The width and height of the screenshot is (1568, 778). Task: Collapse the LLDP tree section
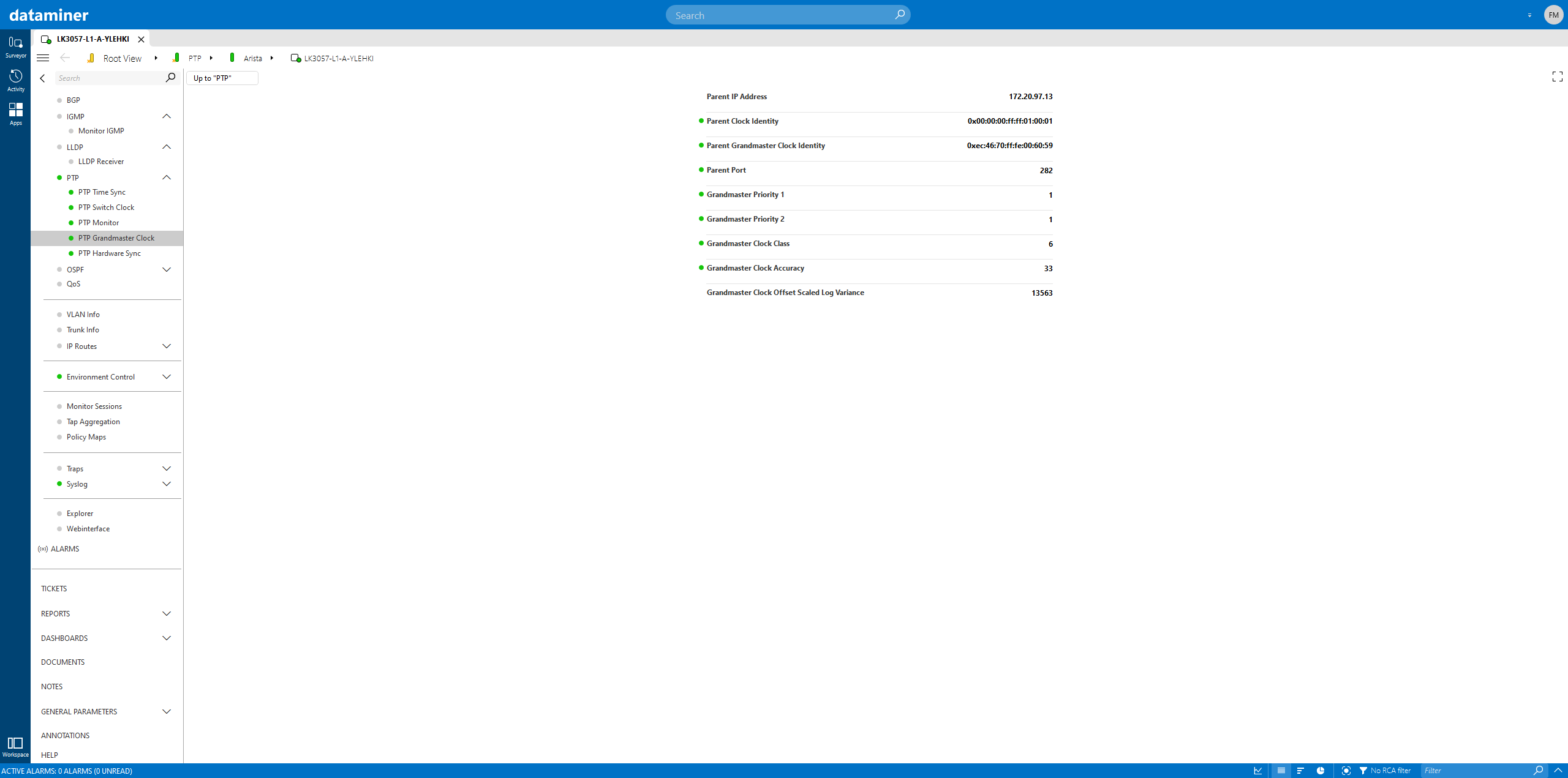(167, 147)
